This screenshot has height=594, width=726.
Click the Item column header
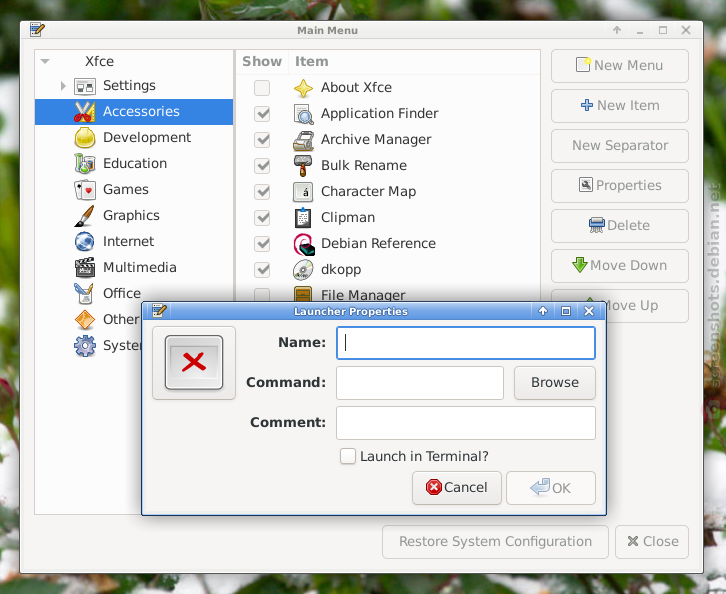click(x=414, y=62)
